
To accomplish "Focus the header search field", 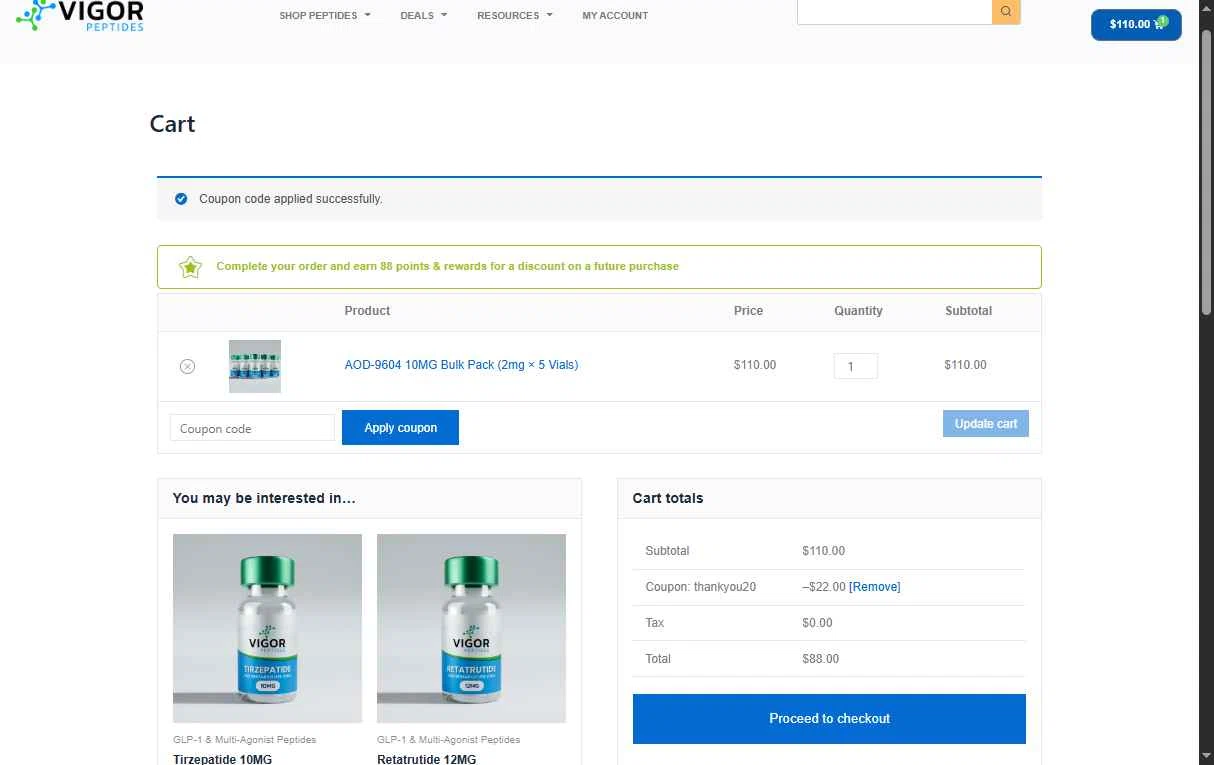I will tap(894, 12).
